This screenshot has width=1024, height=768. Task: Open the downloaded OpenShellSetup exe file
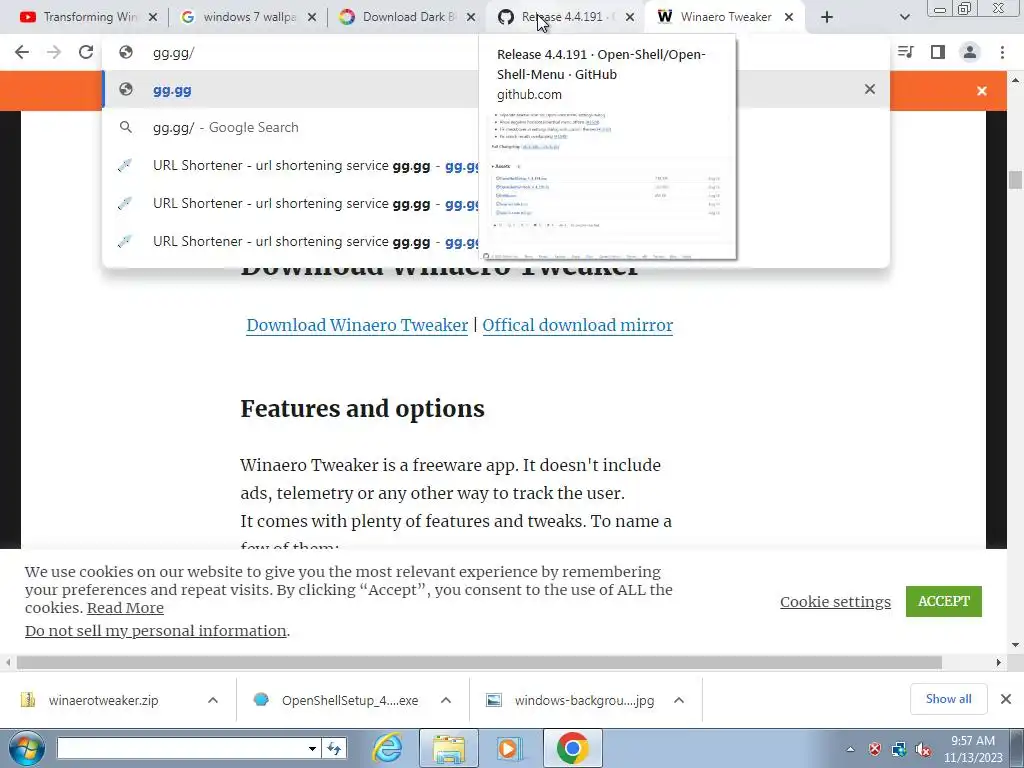(349, 700)
